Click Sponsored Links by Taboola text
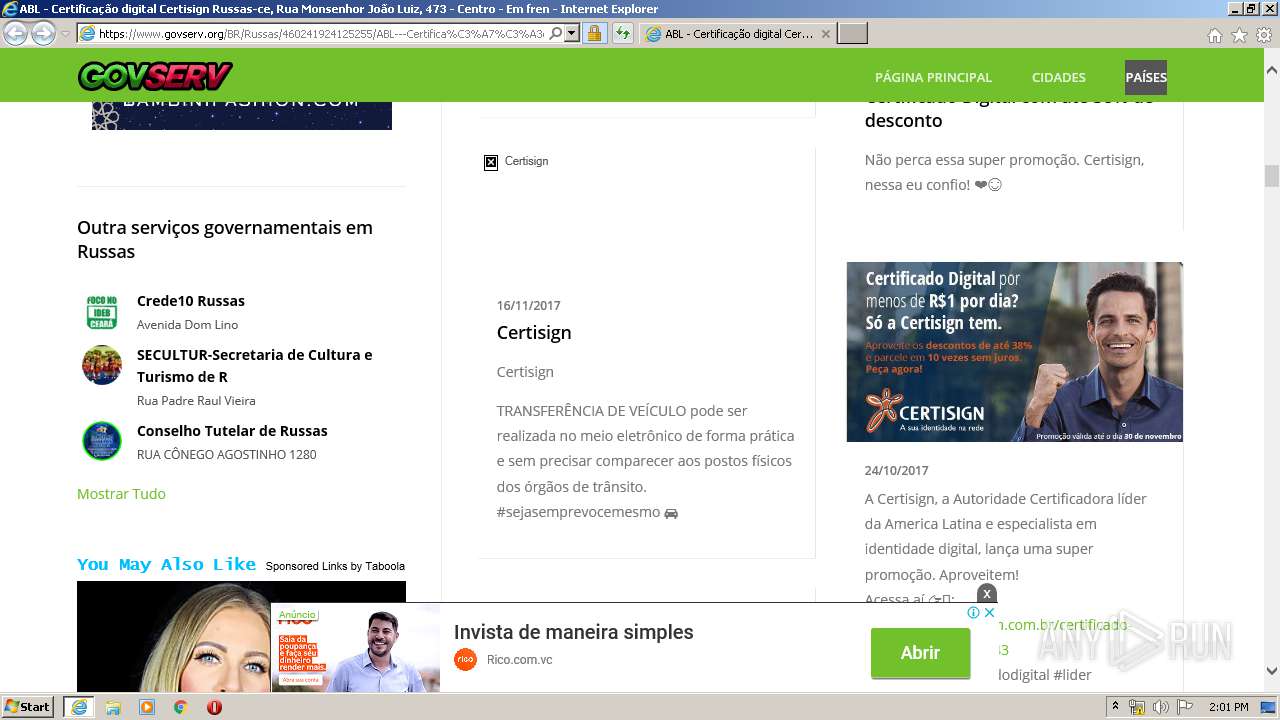 coord(335,566)
